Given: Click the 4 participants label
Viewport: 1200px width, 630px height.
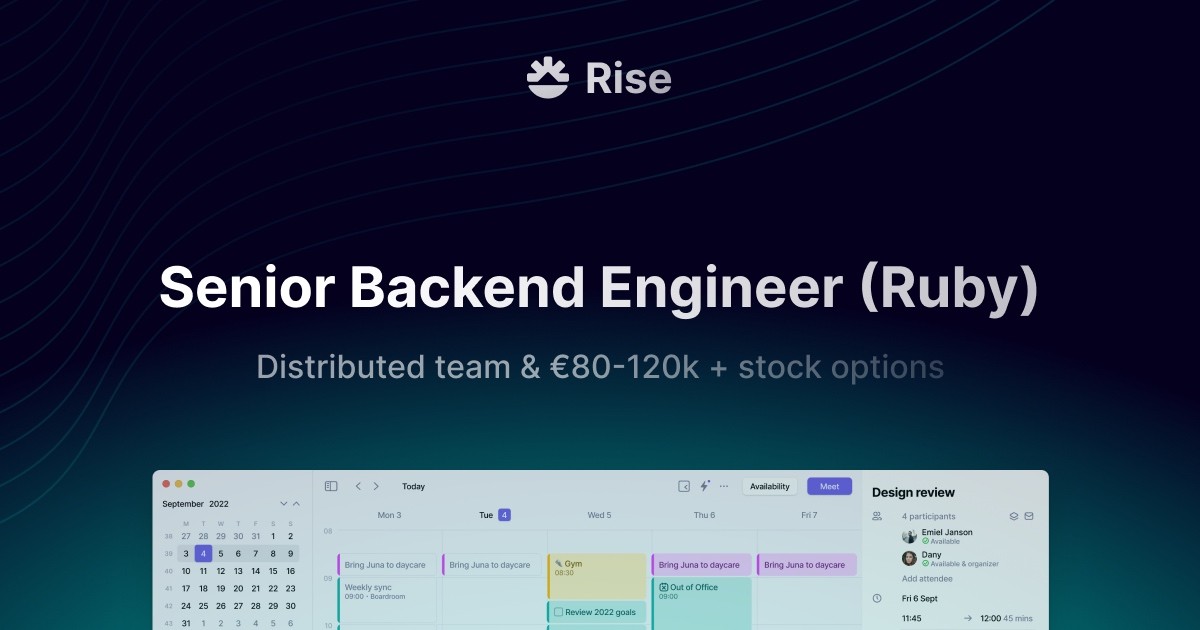Looking at the screenshot, I should (929, 516).
